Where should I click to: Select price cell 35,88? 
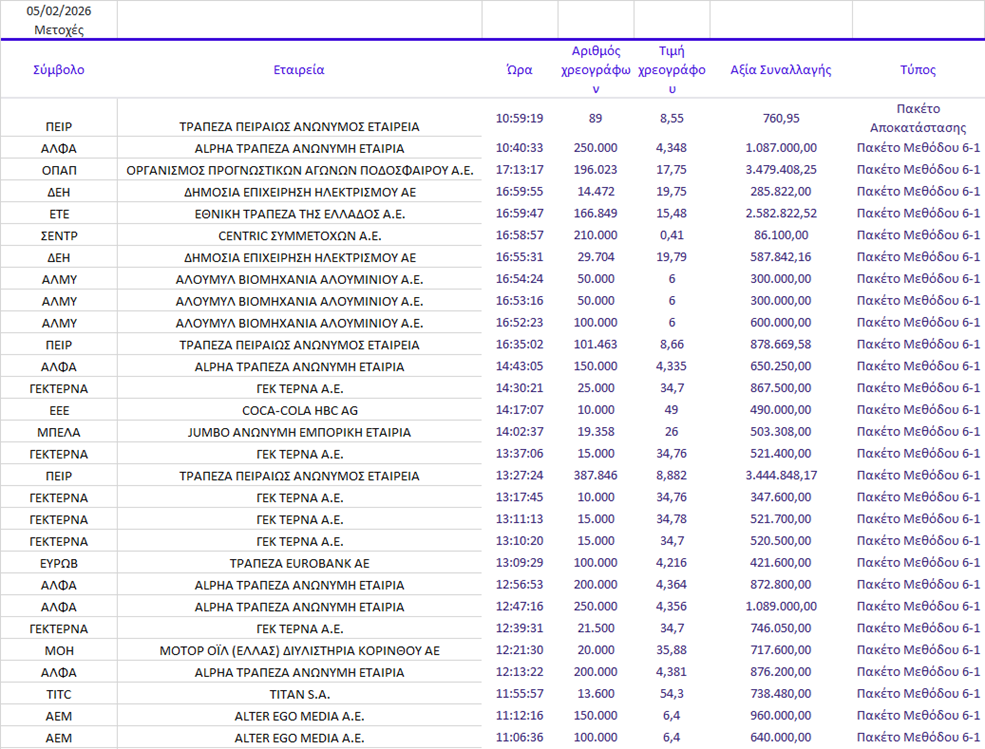tap(672, 650)
